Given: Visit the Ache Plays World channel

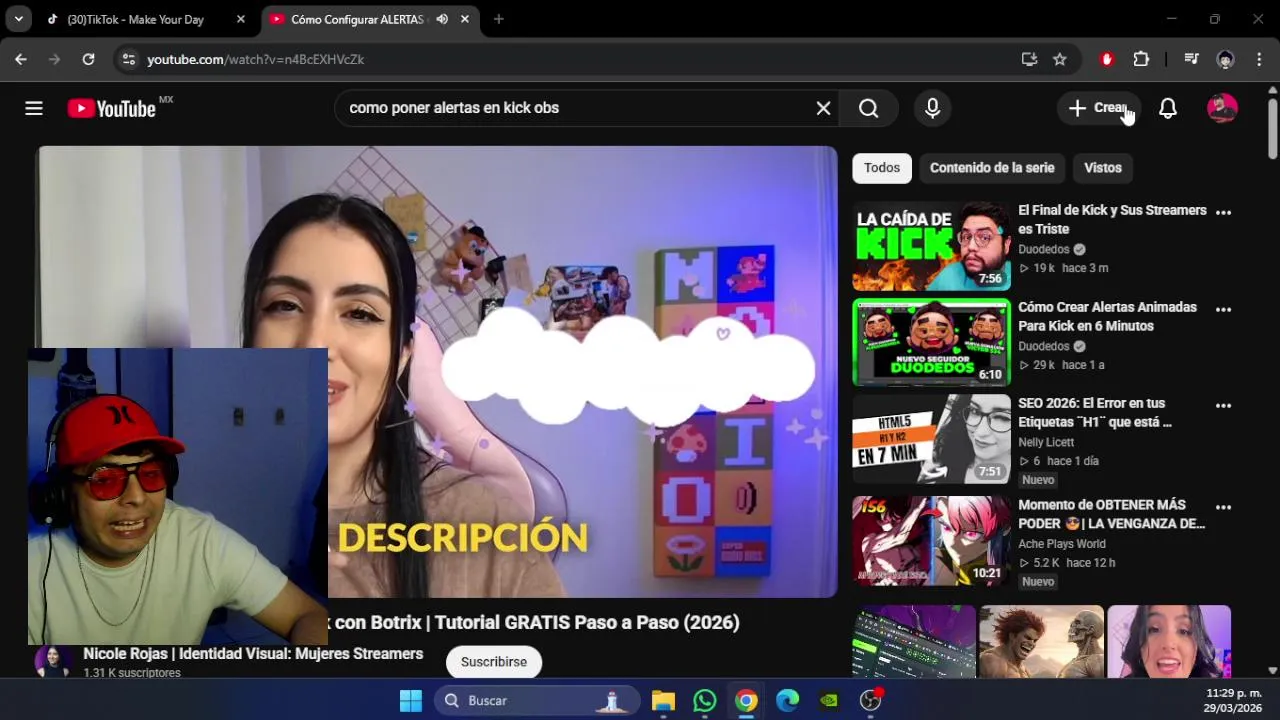Looking at the screenshot, I should (1062, 544).
